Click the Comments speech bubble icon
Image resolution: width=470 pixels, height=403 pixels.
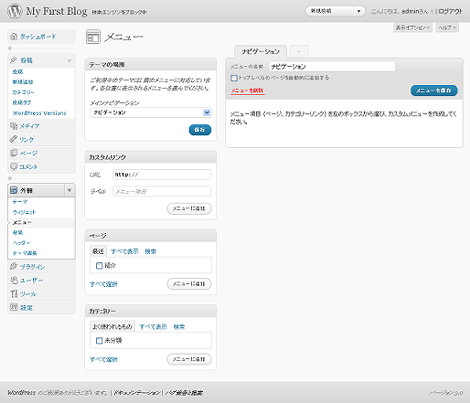coord(14,166)
